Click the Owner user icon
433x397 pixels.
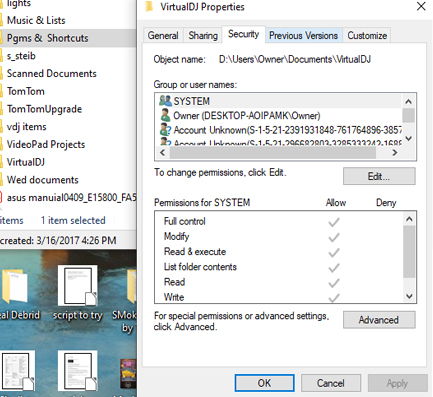[x=165, y=115]
